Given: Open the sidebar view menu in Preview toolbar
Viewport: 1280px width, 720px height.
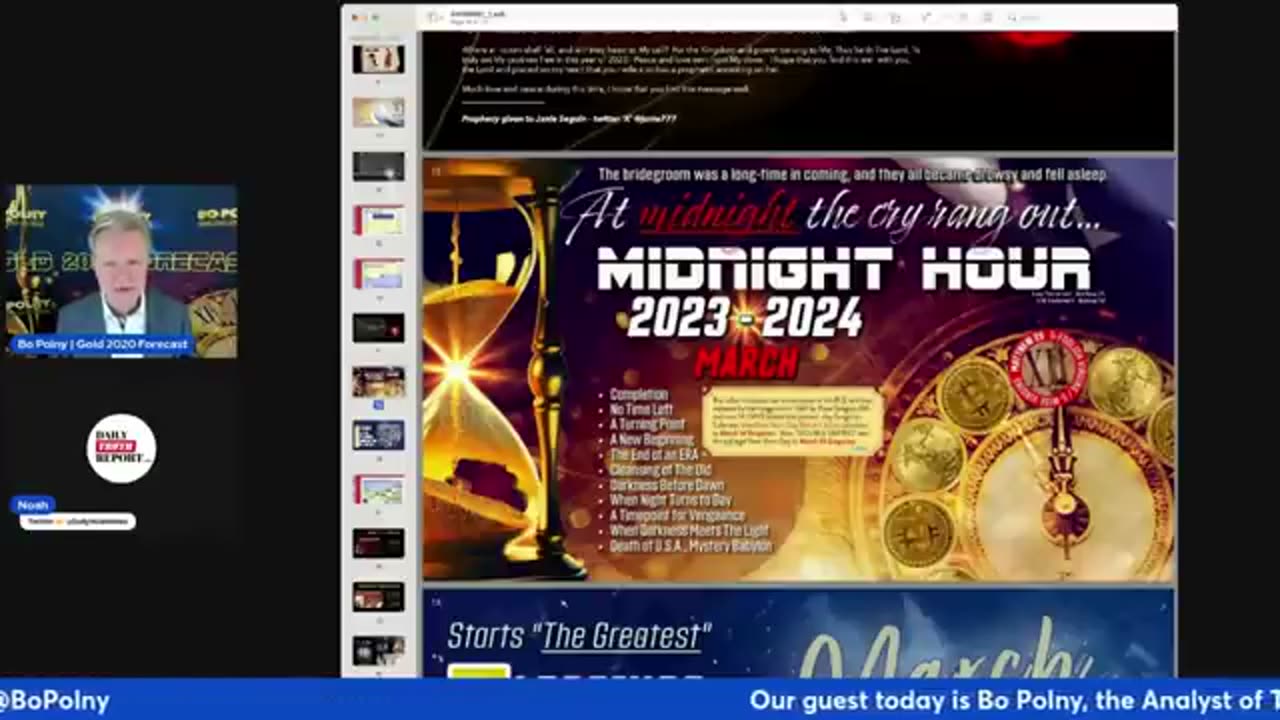Looking at the screenshot, I should (x=434, y=17).
